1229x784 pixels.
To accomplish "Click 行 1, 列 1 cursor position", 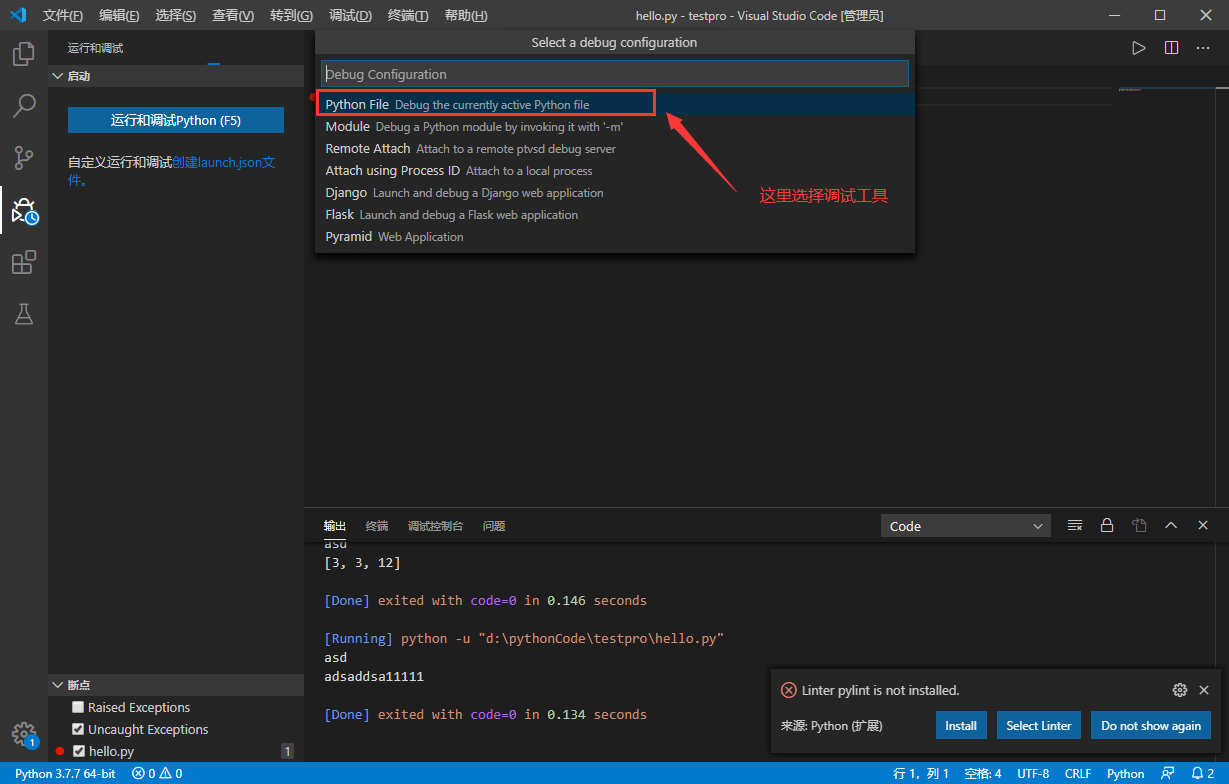I will (920, 774).
